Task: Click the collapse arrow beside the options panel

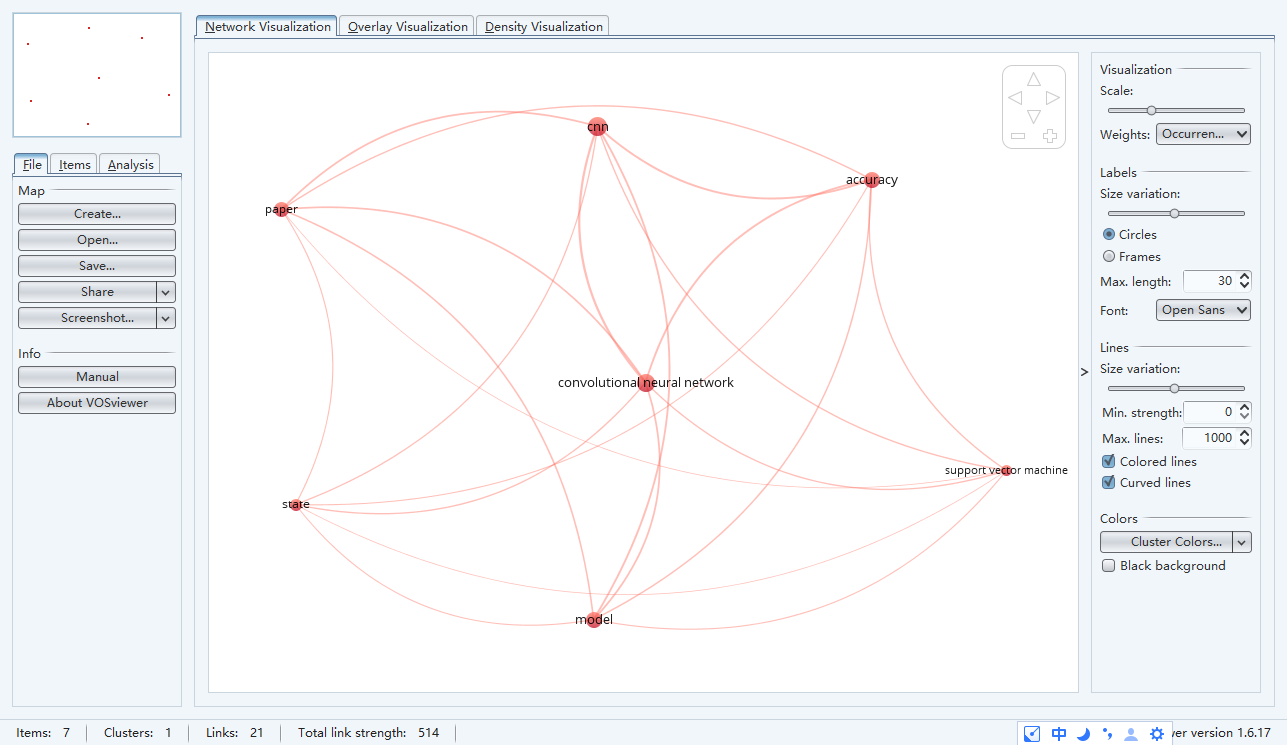Action: [1084, 372]
